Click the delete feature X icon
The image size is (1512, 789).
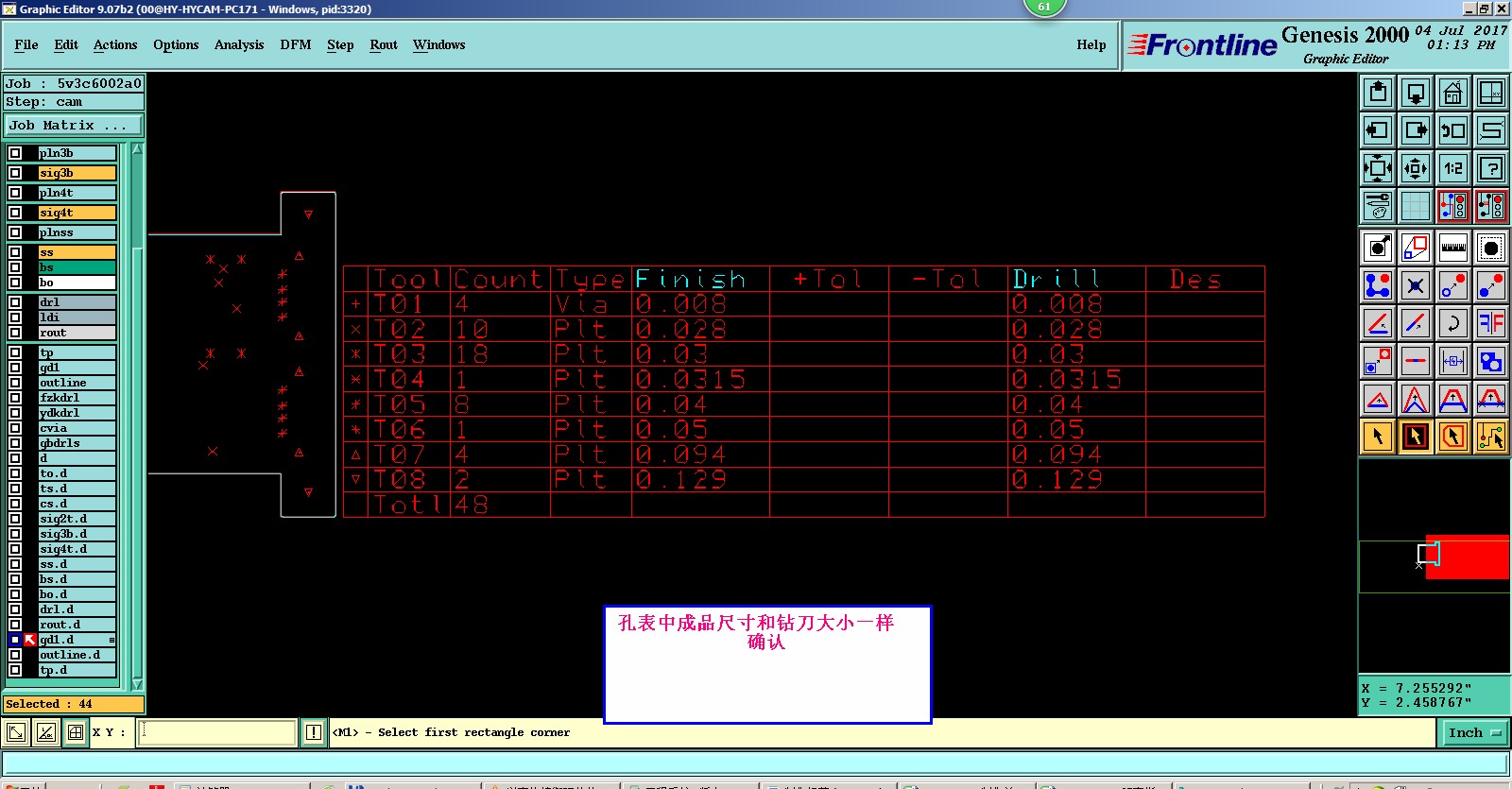(1416, 285)
